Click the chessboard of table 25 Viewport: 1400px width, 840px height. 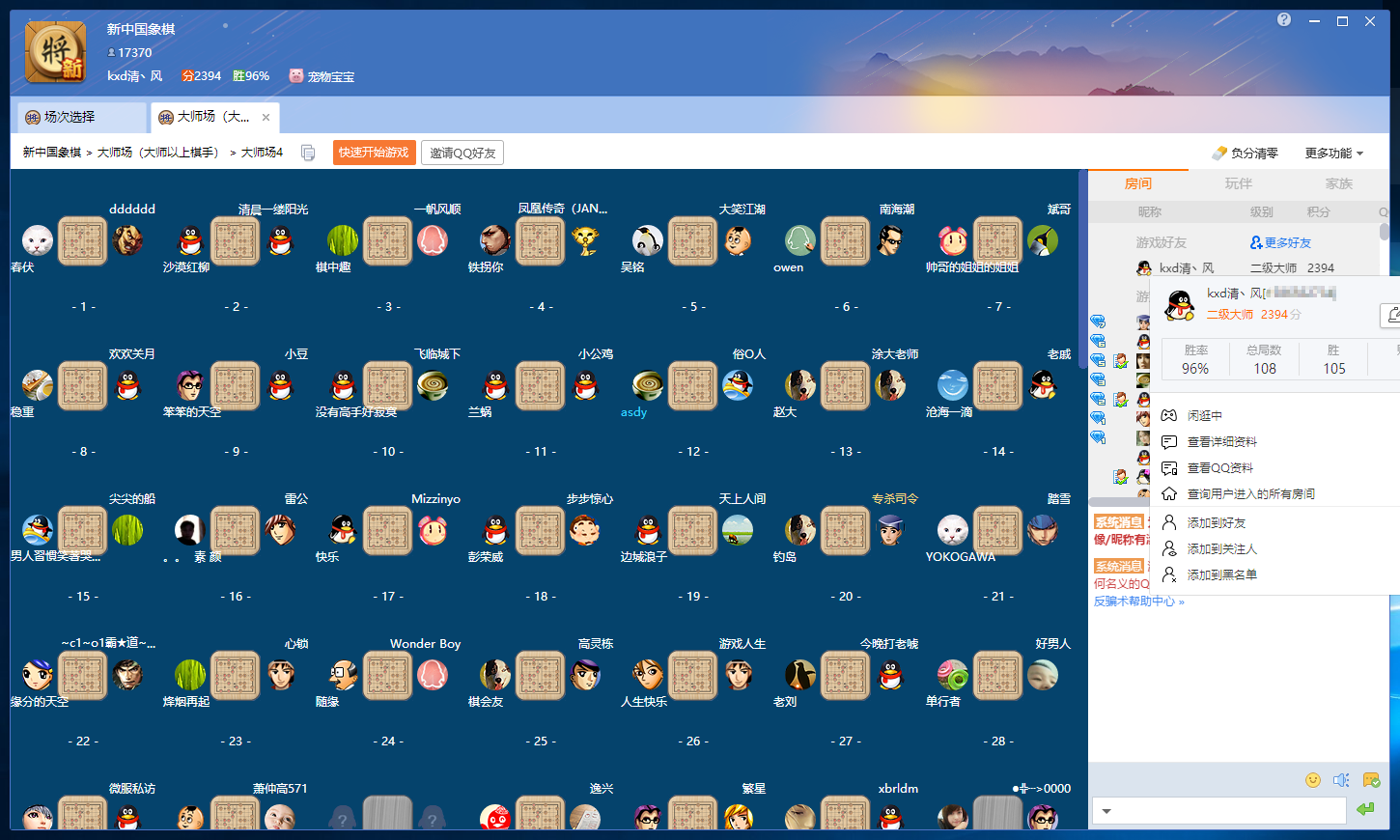click(541, 675)
